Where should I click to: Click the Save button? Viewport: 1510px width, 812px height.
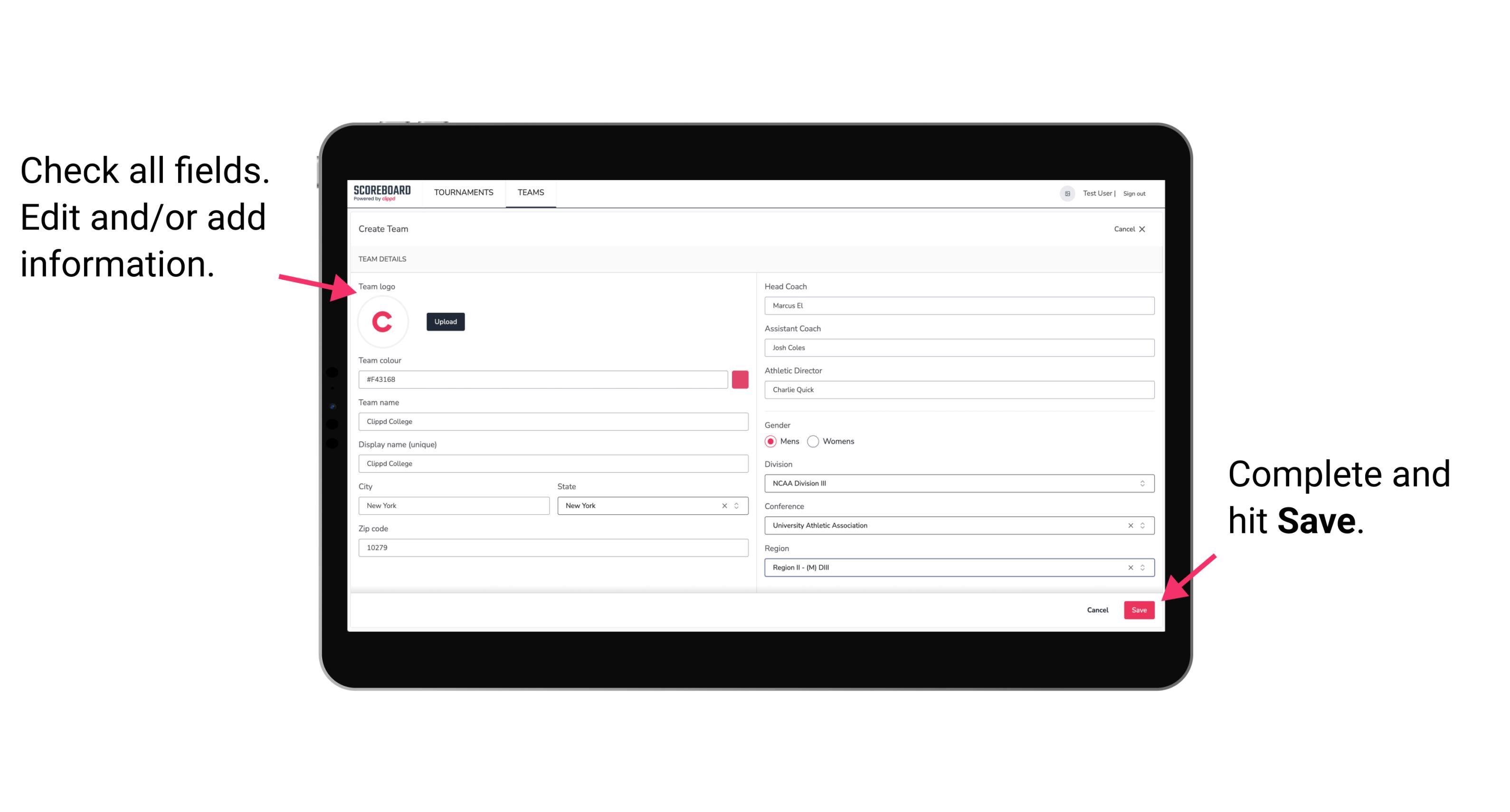click(1140, 611)
